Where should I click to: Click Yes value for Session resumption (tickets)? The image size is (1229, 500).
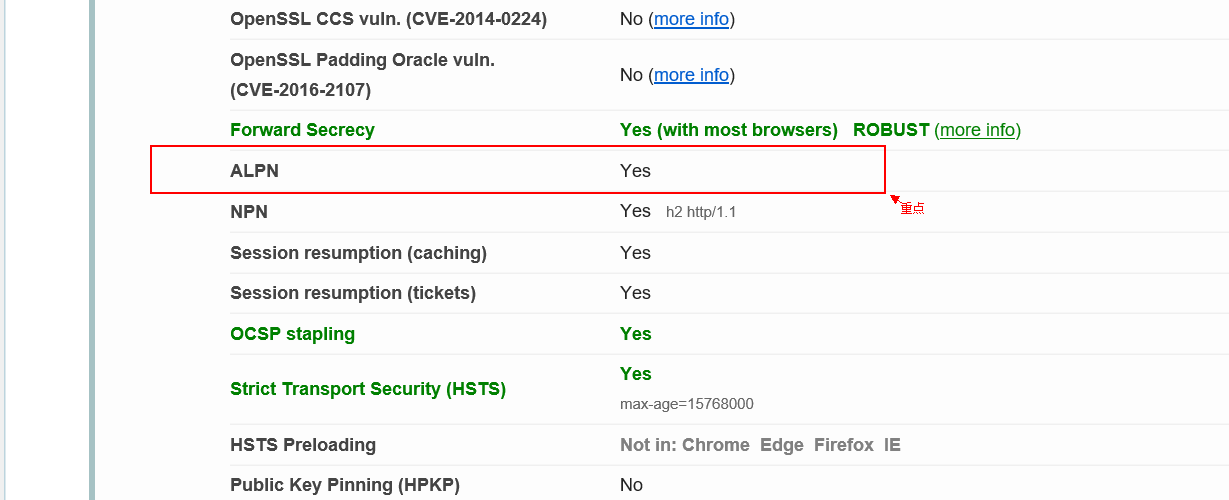pos(635,293)
